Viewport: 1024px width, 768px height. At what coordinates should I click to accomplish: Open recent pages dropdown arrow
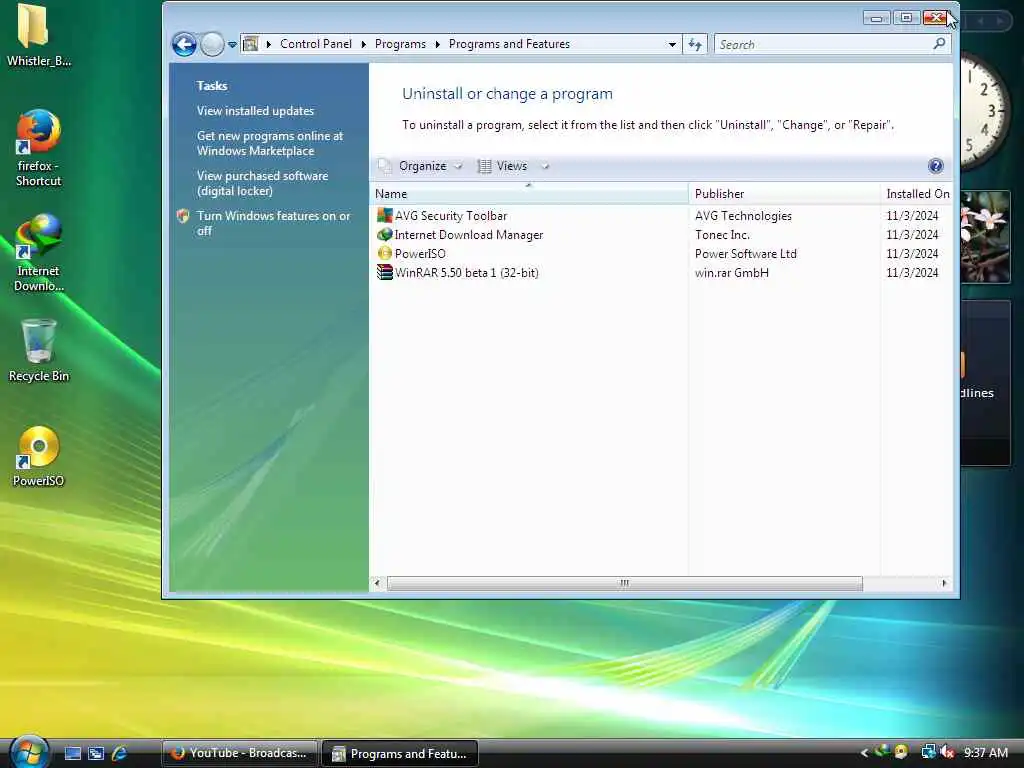232,45
